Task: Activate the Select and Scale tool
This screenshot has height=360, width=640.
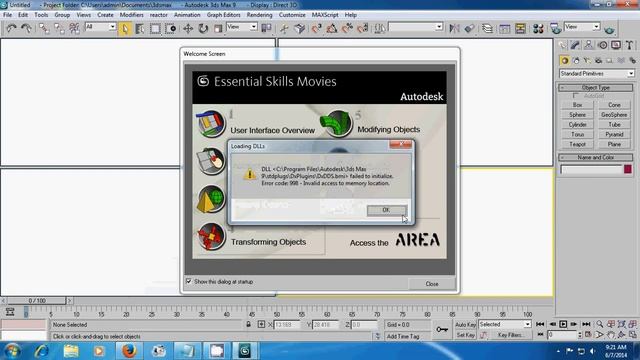Action: click(x=218, y=28)
